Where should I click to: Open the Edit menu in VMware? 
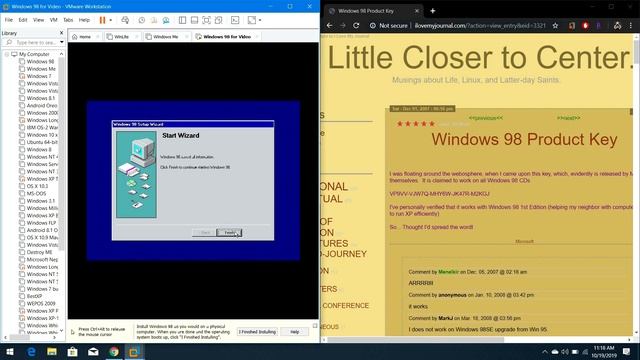(23, 20)
